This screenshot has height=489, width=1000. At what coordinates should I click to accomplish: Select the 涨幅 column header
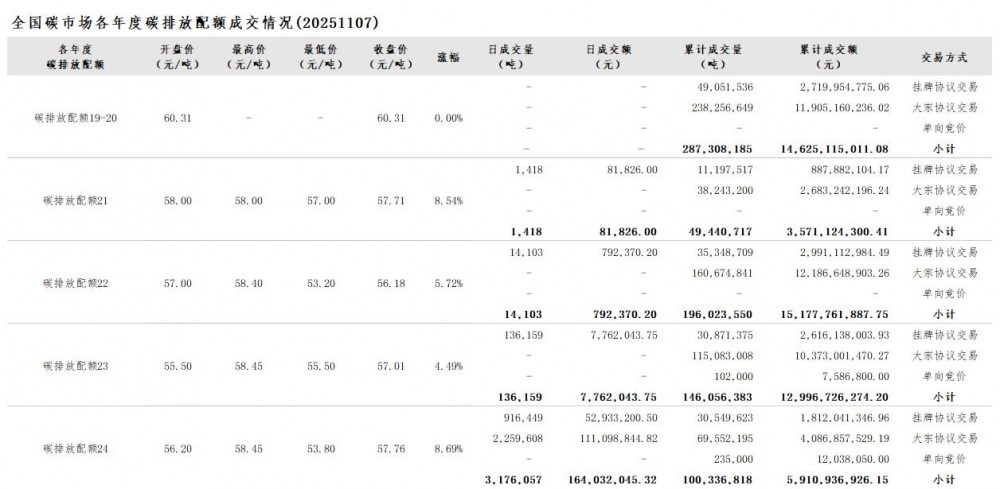(x=448, y=56)
